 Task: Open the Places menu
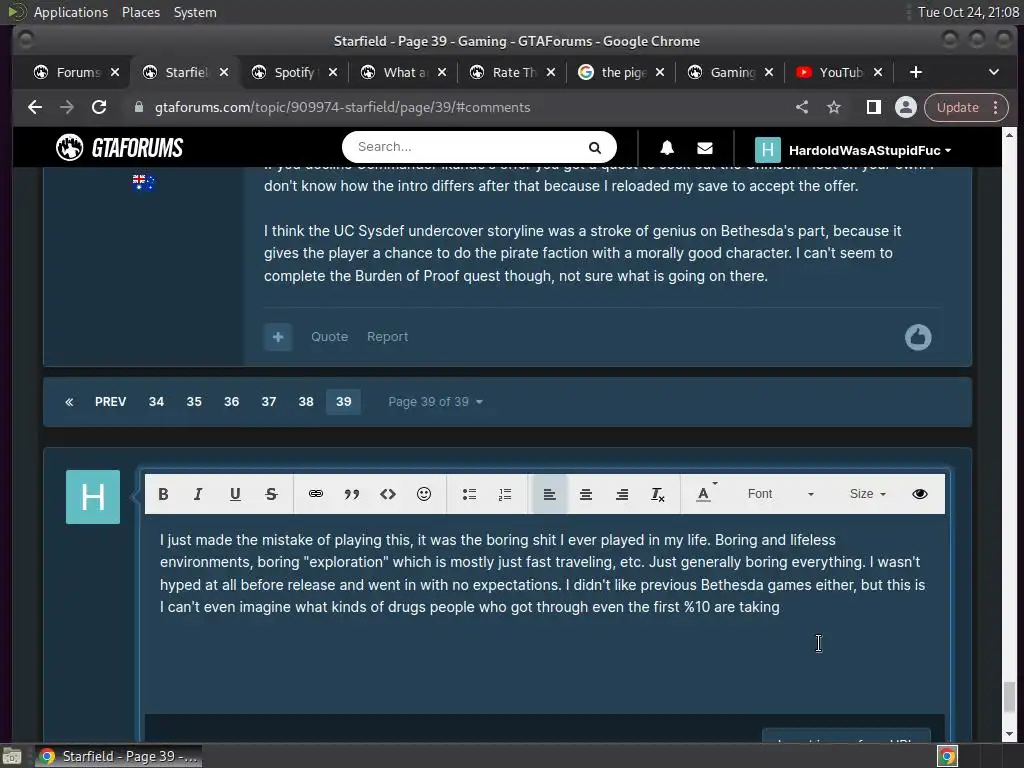tap(141, 12)
